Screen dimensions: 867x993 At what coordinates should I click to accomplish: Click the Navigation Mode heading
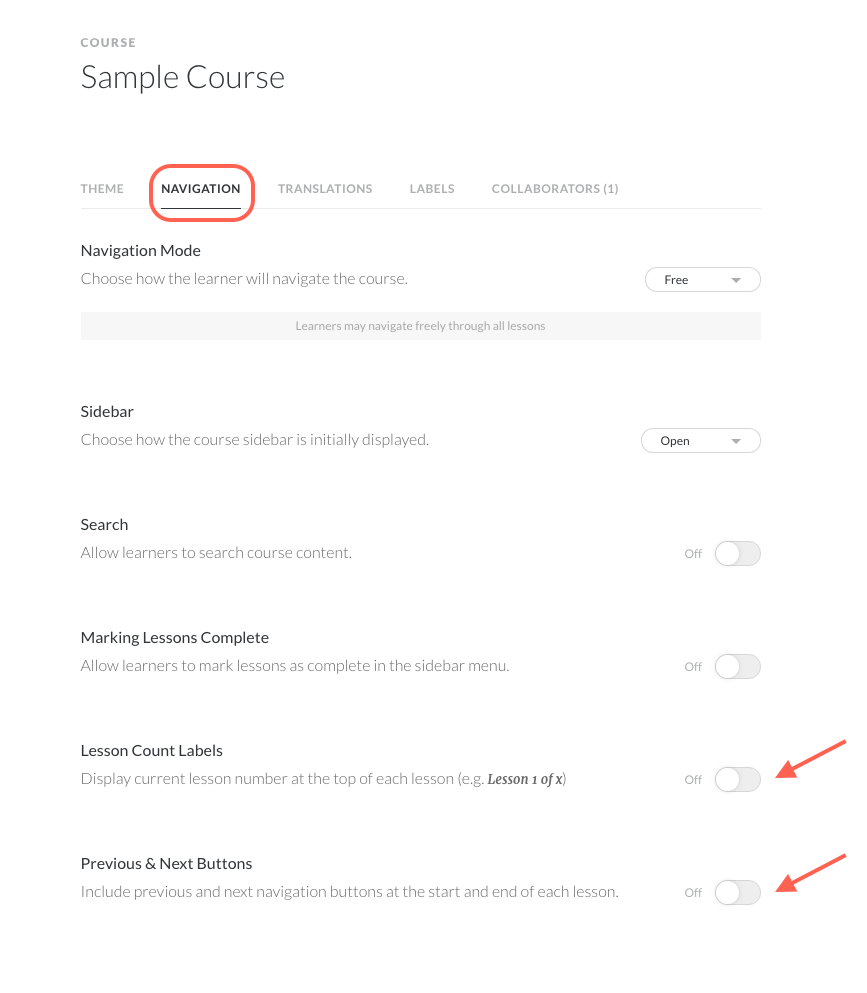point(141,251)
